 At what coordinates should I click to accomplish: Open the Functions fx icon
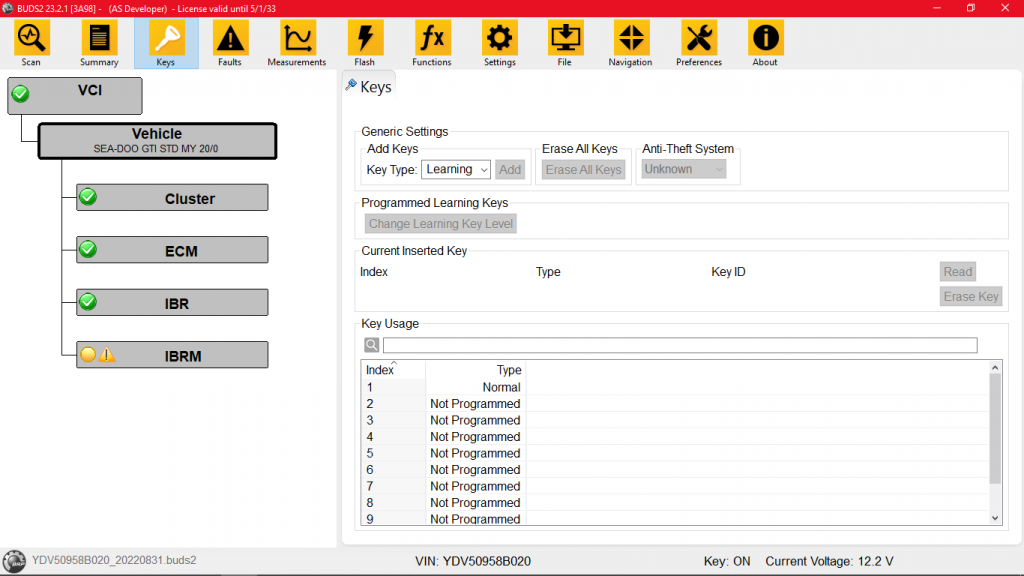click(432, 39)
